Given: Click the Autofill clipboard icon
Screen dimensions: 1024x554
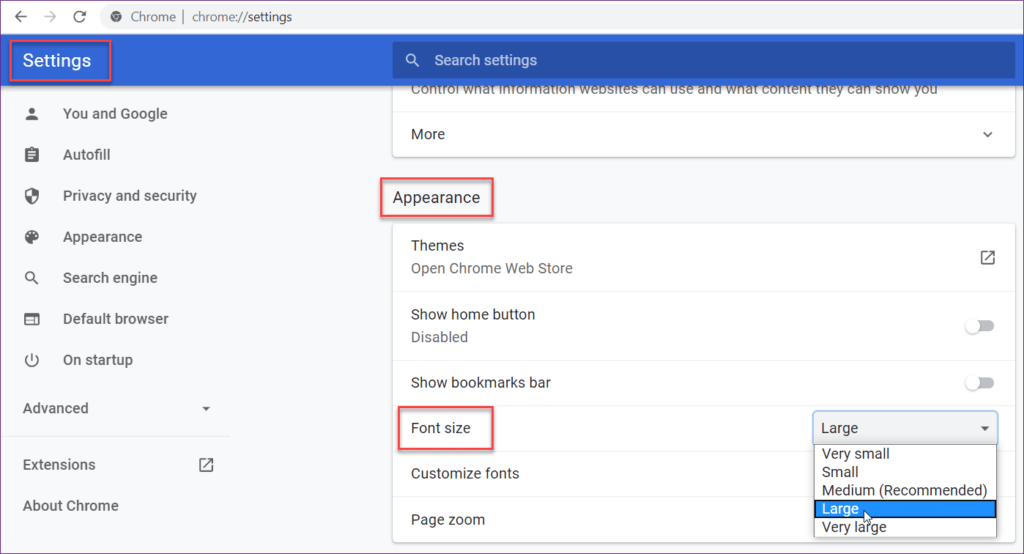Looking at the screenshot, I should pos(31,155).
